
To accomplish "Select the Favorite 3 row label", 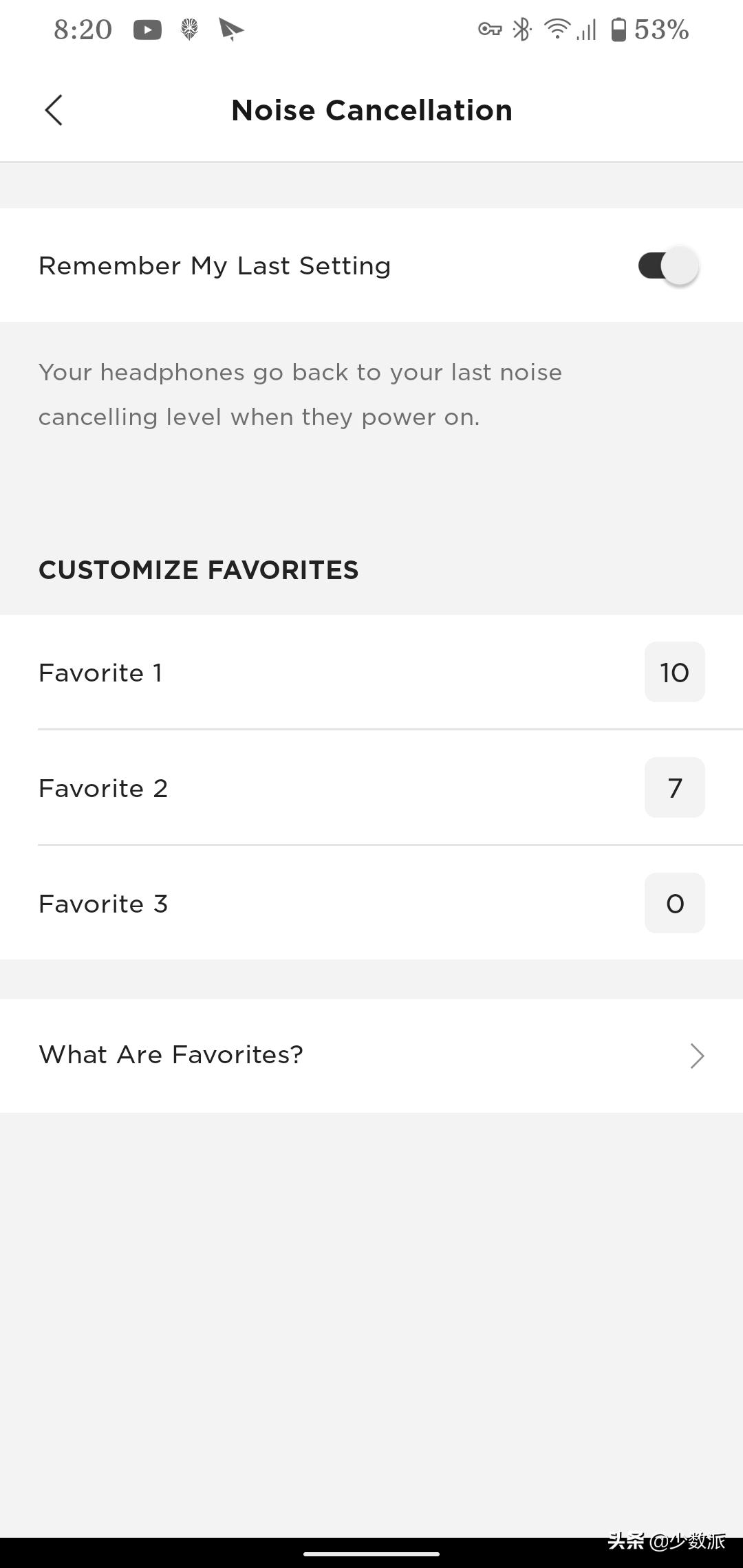I will pyautogui.click(x=103, y=904).
